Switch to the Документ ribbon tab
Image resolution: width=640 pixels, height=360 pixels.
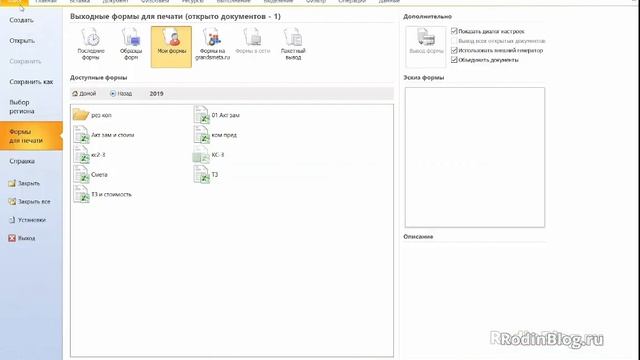116,2
